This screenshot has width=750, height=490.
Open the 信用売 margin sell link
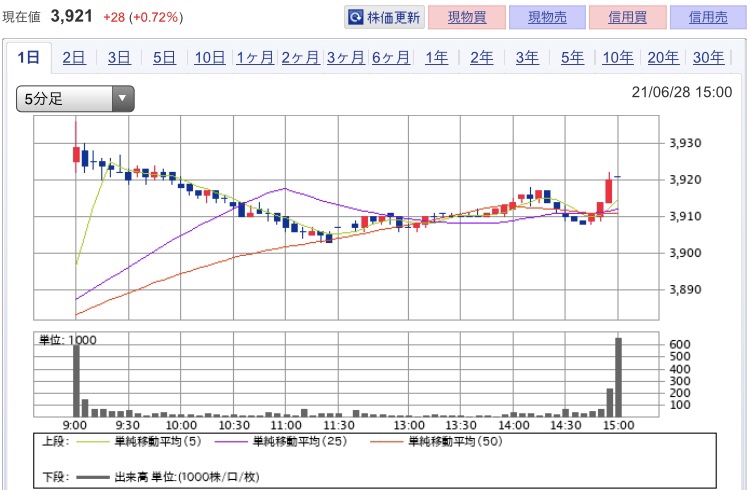point(708,18)
